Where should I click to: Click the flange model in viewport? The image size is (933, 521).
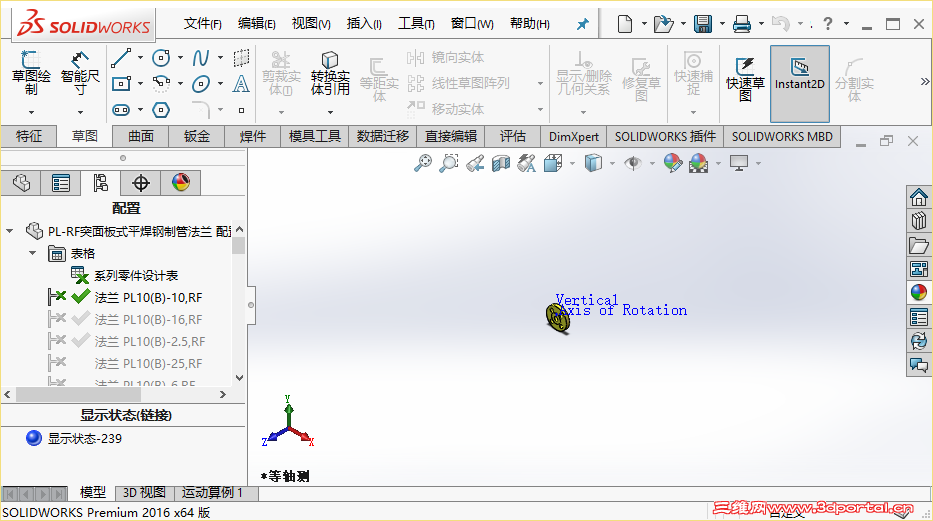[x=558, y=318]
